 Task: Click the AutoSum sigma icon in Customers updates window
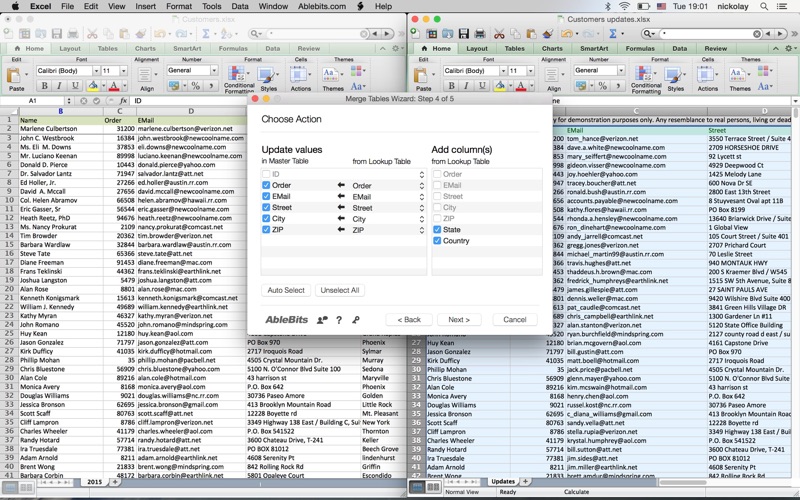613,34
